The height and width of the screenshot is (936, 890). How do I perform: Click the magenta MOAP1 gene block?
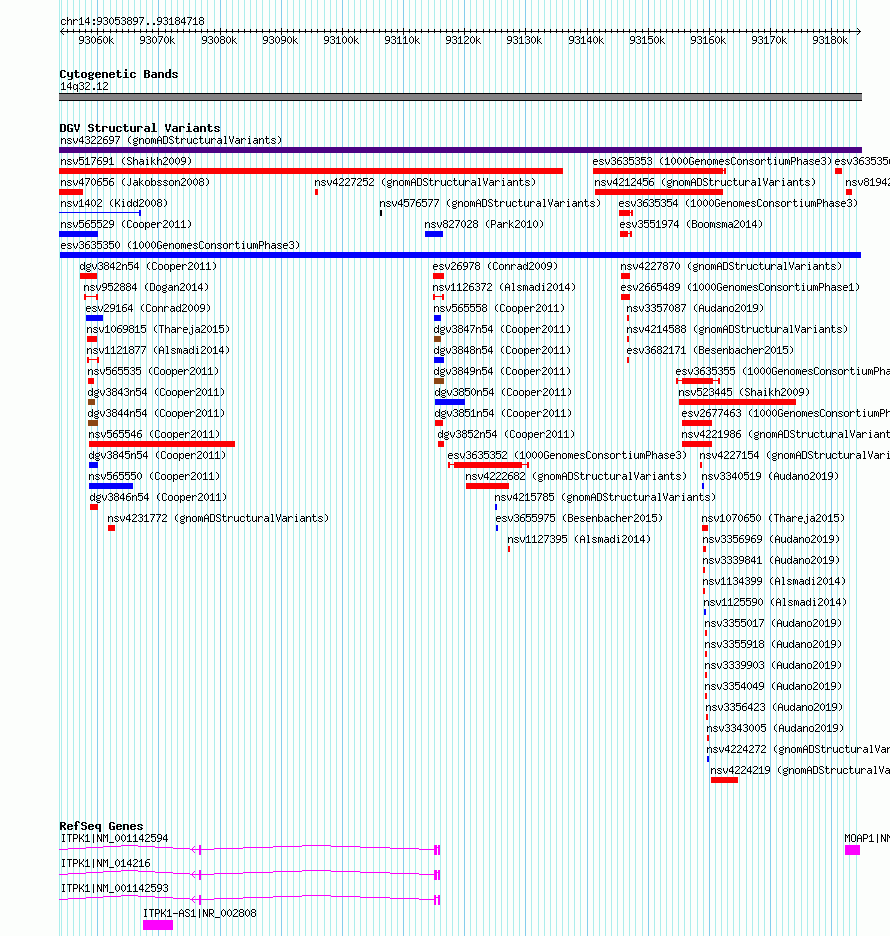pos(852,850)
